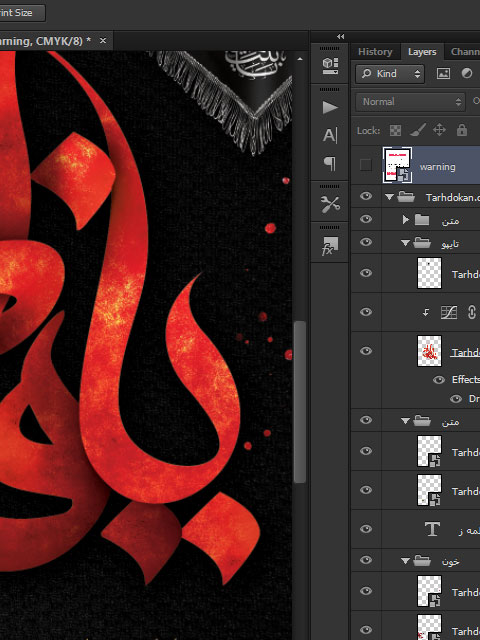Lock layer position icon
Viewport: 480px width, 640px height.
tap(439, 131)
